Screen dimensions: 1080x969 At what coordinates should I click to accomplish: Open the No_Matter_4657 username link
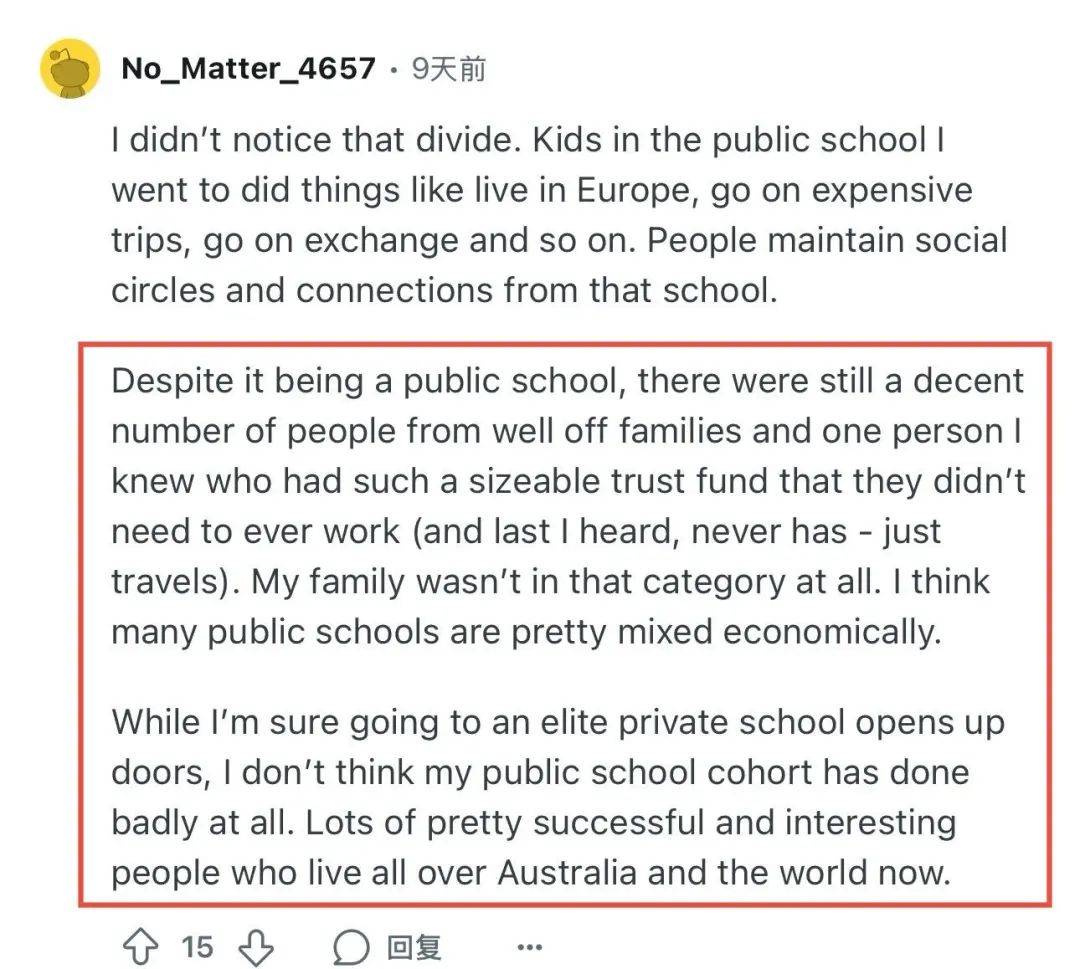248,68
